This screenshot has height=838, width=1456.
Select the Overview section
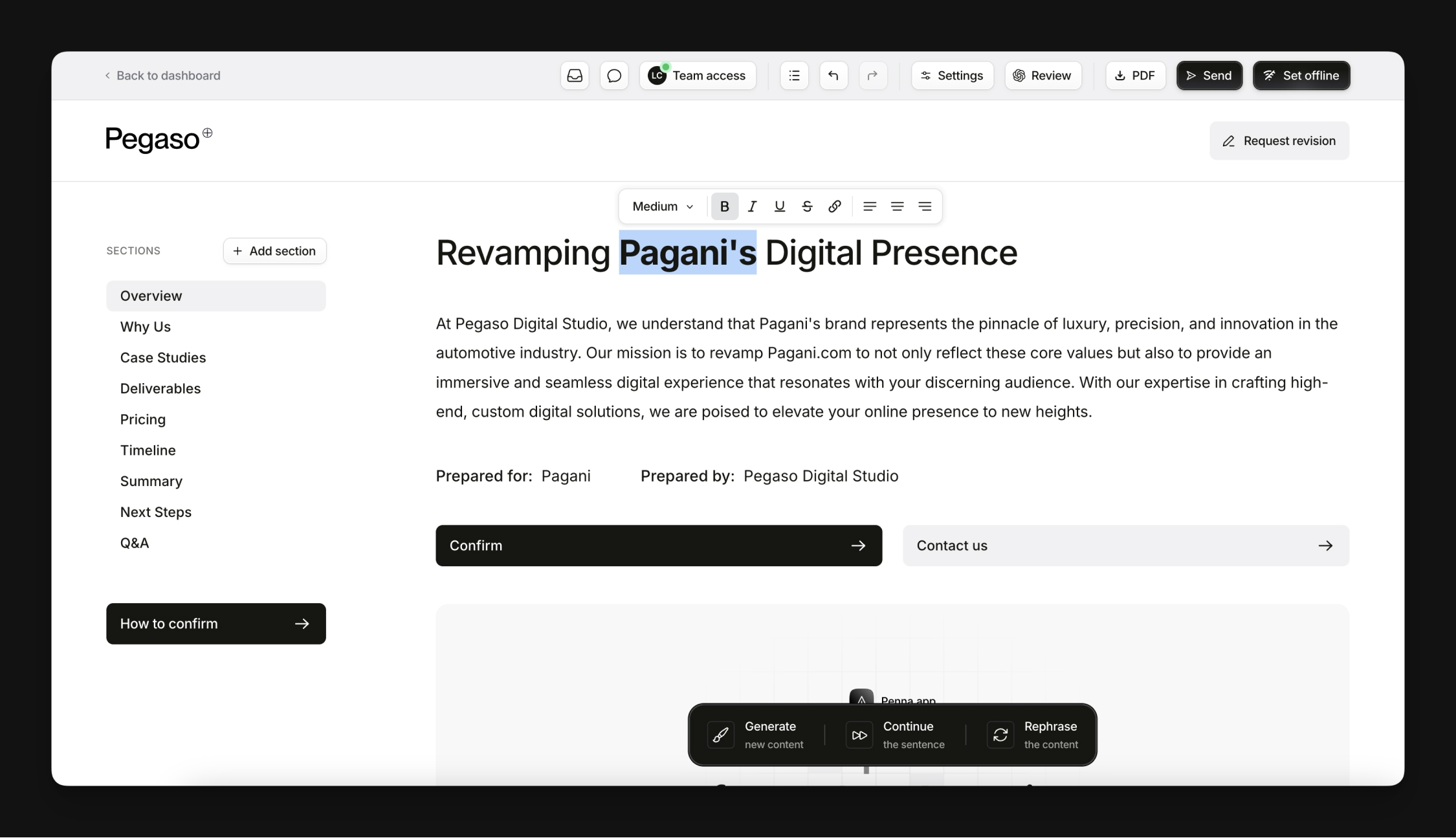click(216, 296)
